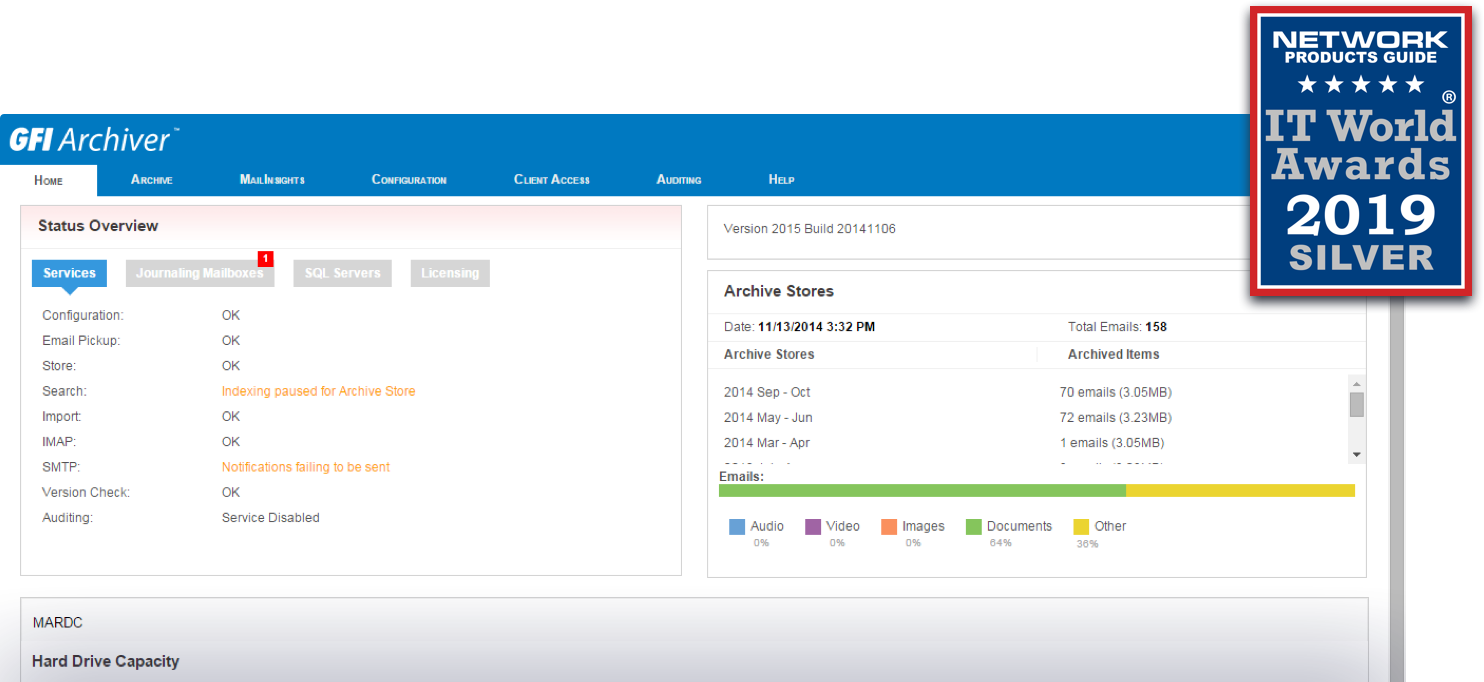Click the green Documents legend swatch
This screenshot has height=682, width=1484.
(x=973, y=527)
